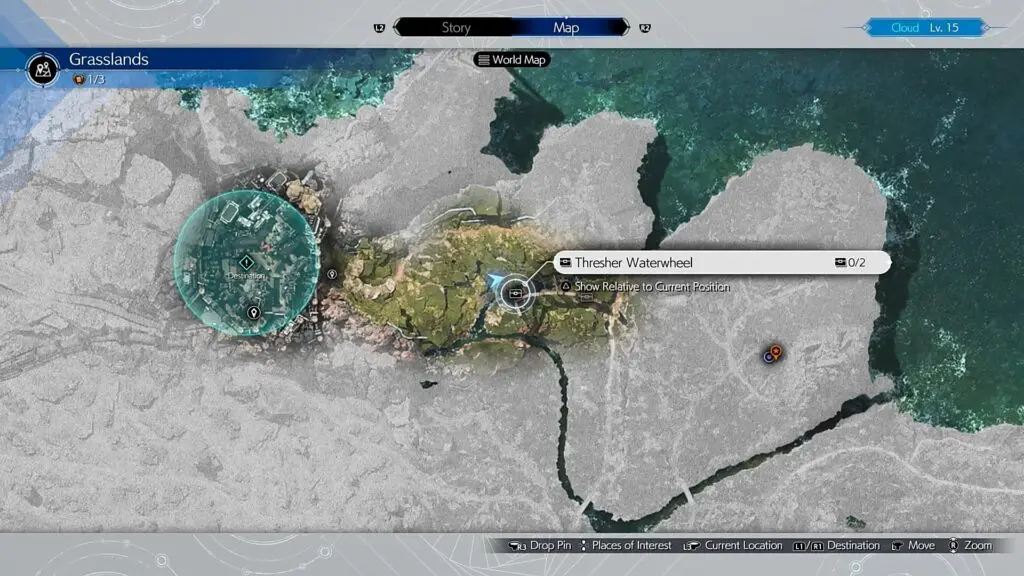Click the Cloud Lv. 15 character badge

926,28
